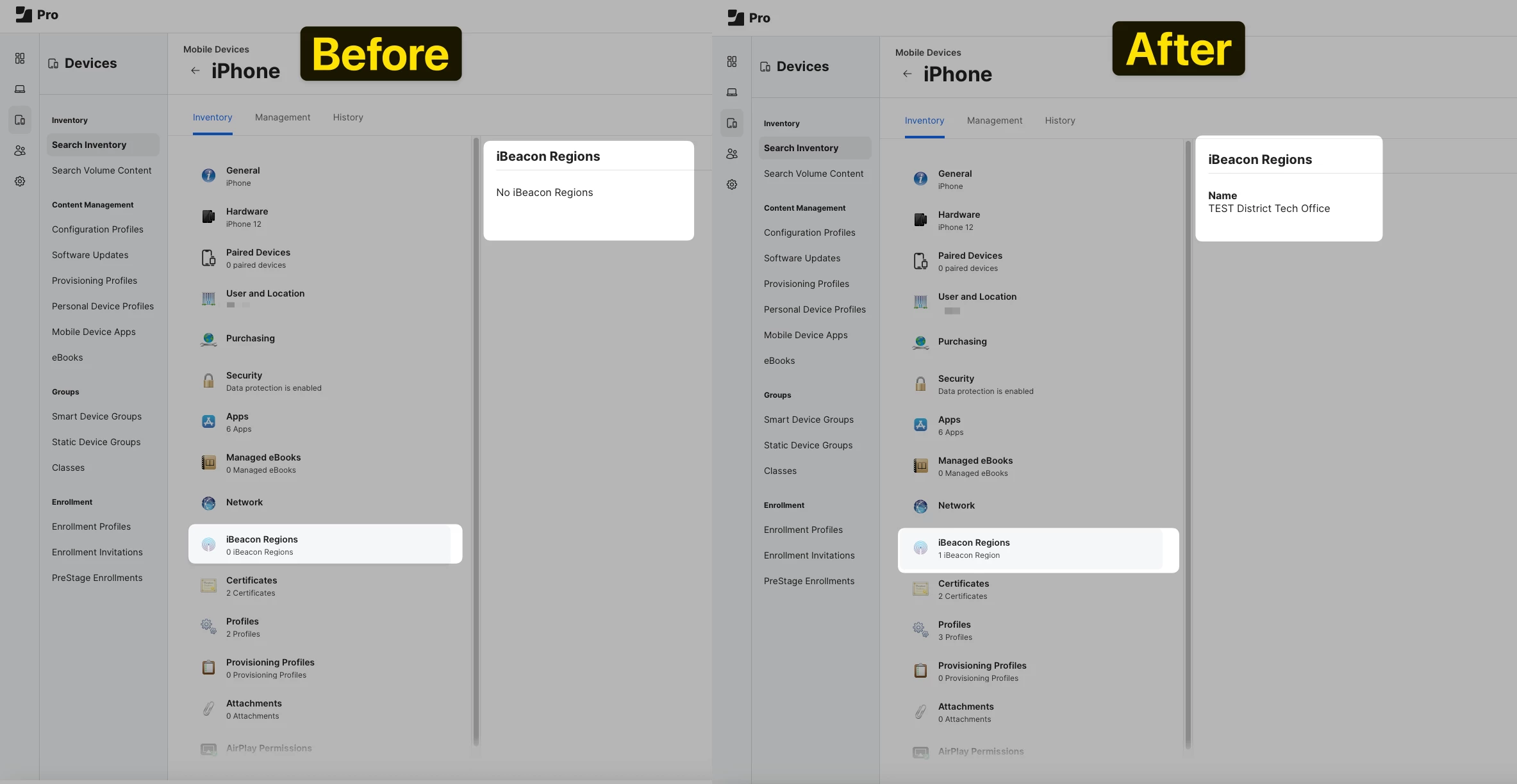This screenshot has width=1517, height=784.
Task: Select iBeacon Regions row with 1 region
Action: pos(1038,550)
